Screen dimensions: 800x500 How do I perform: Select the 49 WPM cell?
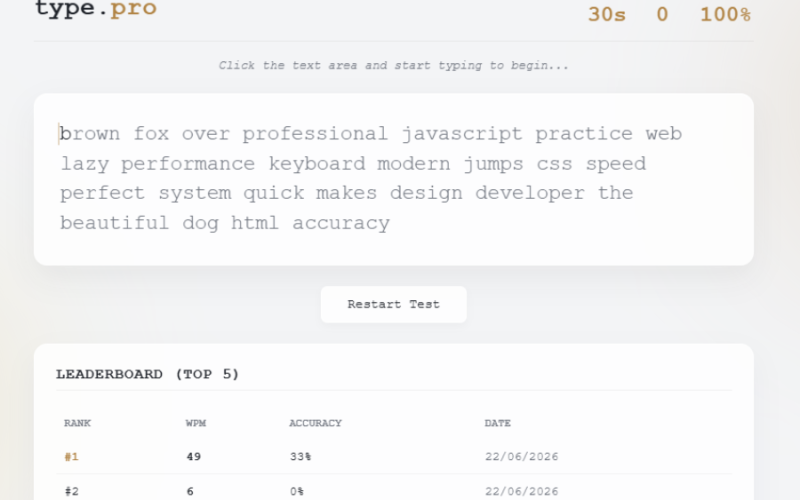point(193,457)
